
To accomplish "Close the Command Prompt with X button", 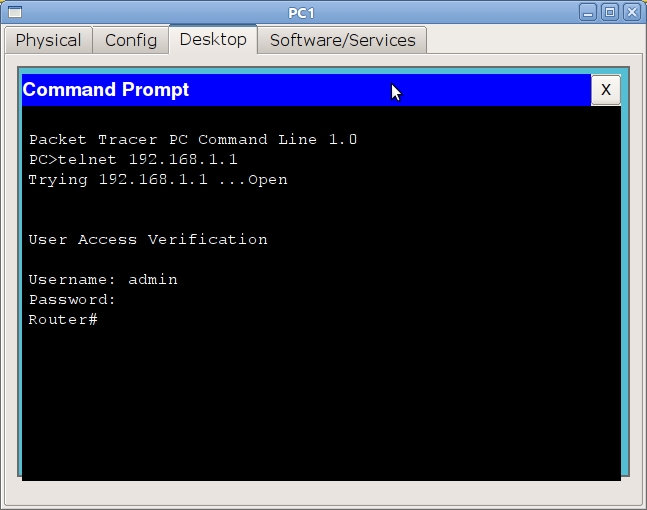I will (605, 90).
